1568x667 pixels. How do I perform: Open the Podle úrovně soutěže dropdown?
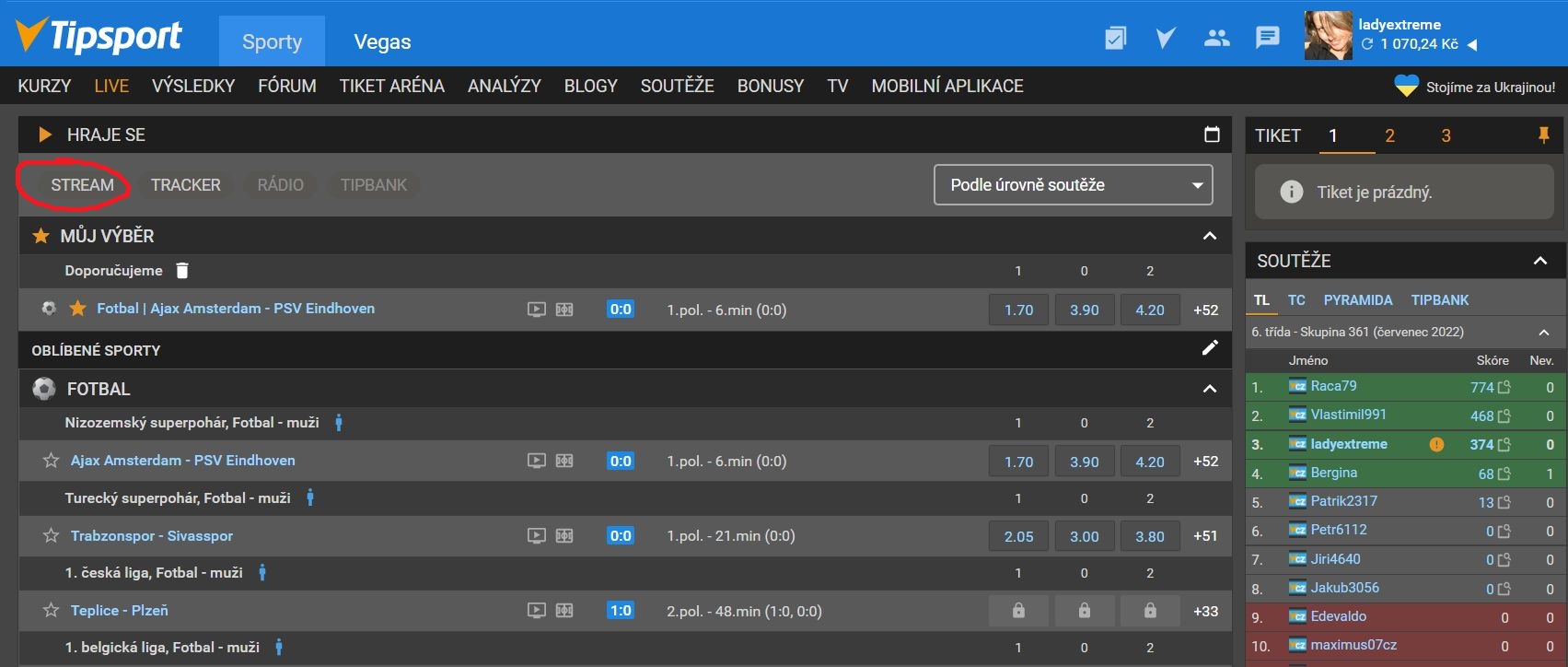(1073, 185)
